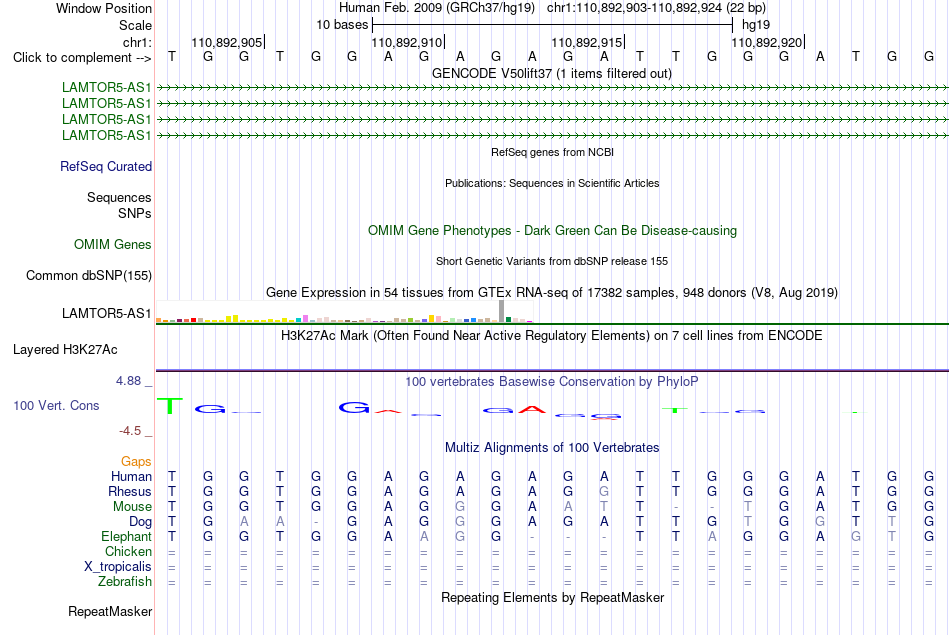
Task: Click the large green T in PhyloP conservation logo
Action: [x=170, y=406]
